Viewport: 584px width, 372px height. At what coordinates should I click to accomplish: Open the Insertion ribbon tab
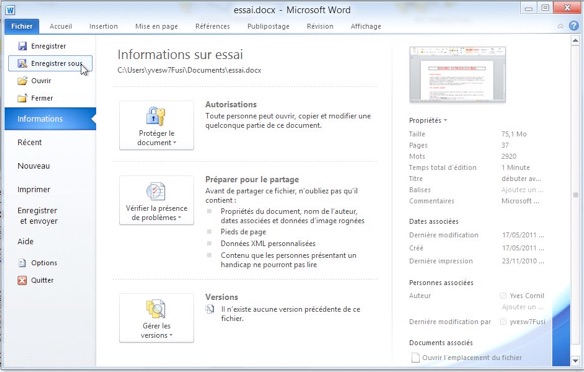point(104,26)
